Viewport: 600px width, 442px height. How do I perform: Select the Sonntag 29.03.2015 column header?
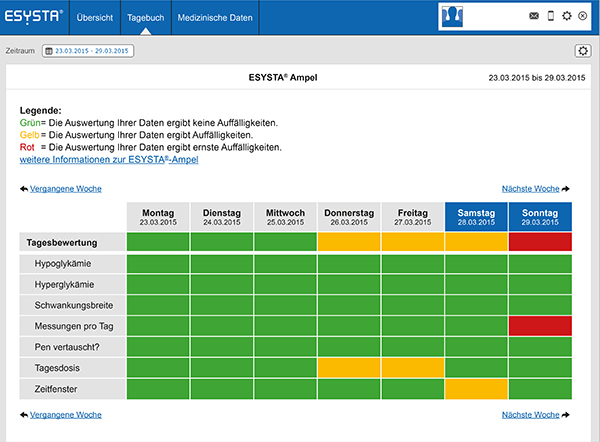coord(540,217)
